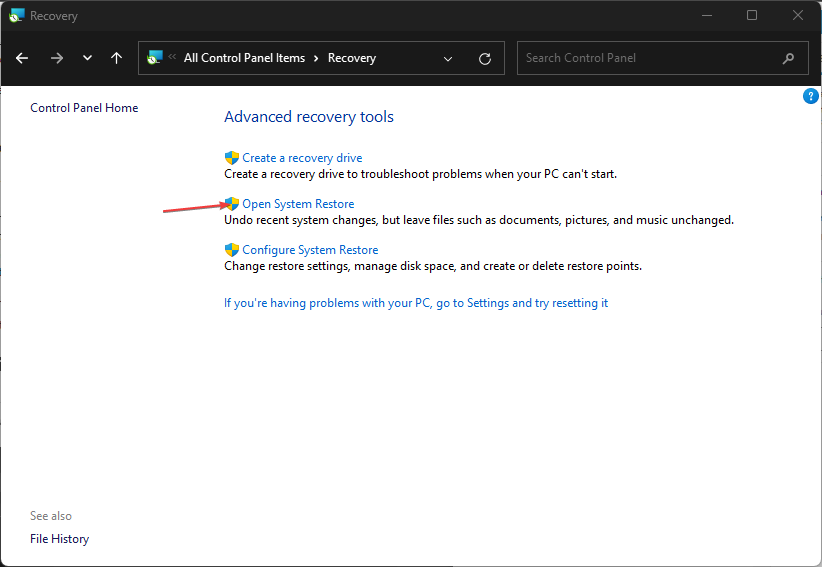The image size is (822, 567).
Task: Open the recent locations dropdown arrow
Action: (87, 58)
